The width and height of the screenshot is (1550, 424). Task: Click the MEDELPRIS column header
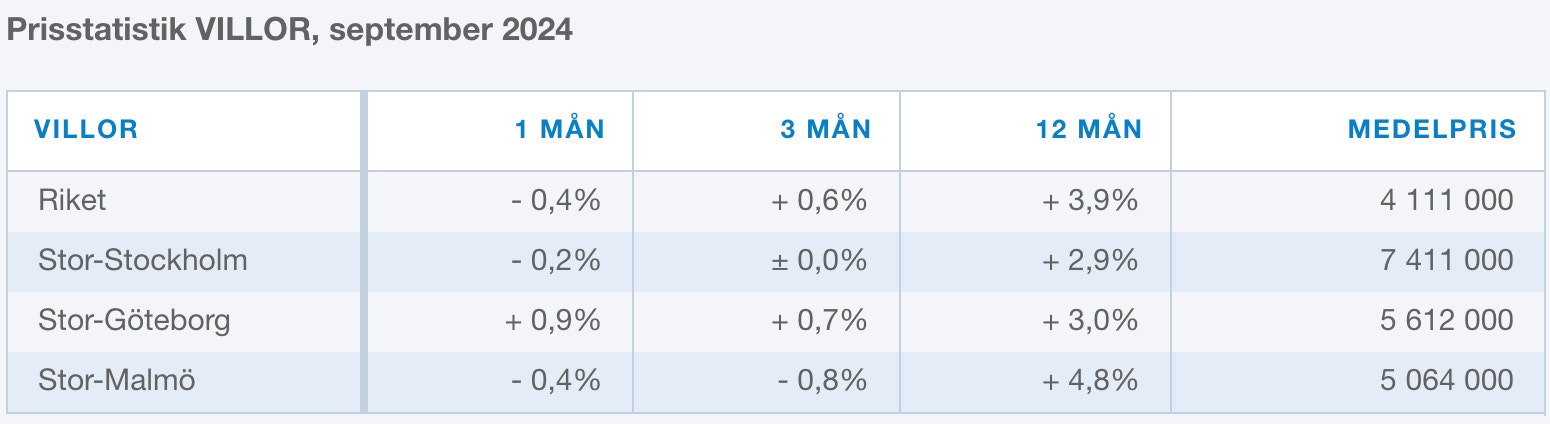coord(1432,129)
